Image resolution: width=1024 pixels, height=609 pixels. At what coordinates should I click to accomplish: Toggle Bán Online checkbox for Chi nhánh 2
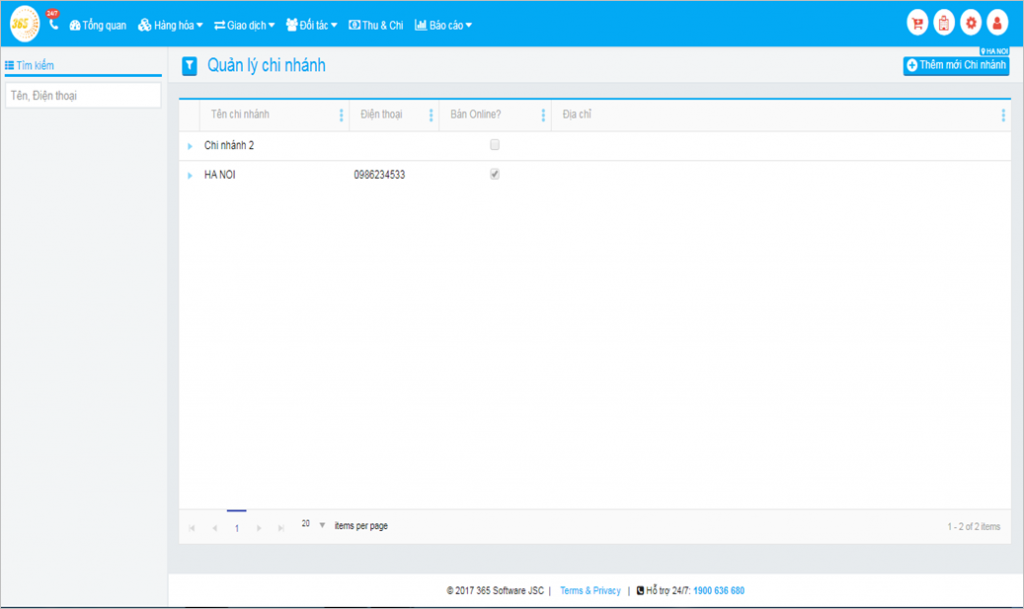click(494, 145)
